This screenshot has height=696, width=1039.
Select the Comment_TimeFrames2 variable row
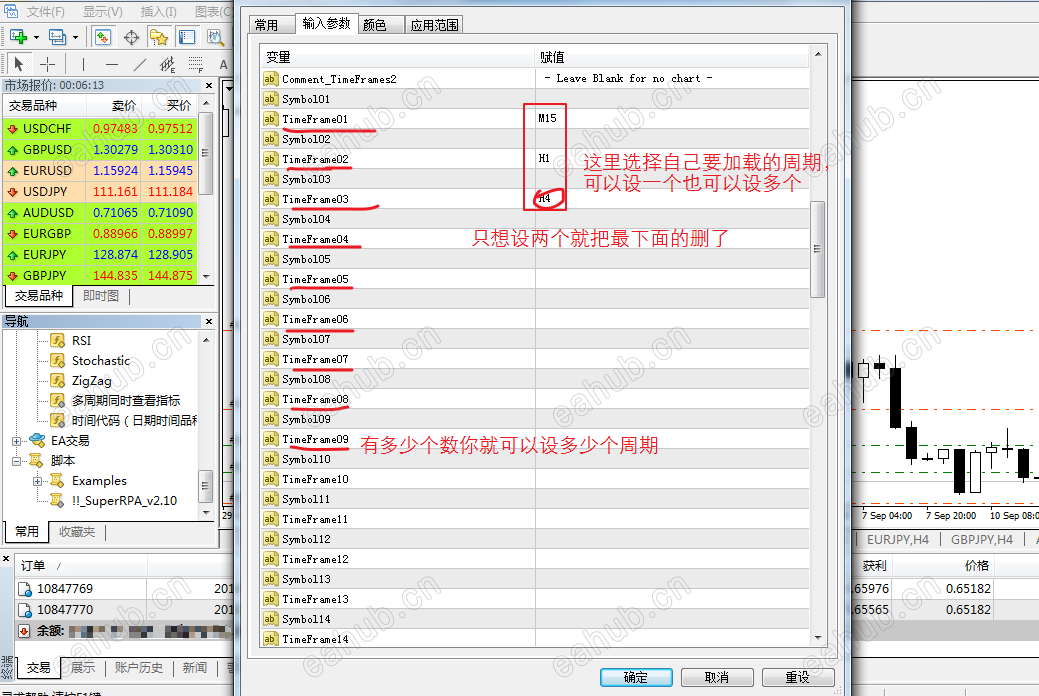click(x=534, y=79)
